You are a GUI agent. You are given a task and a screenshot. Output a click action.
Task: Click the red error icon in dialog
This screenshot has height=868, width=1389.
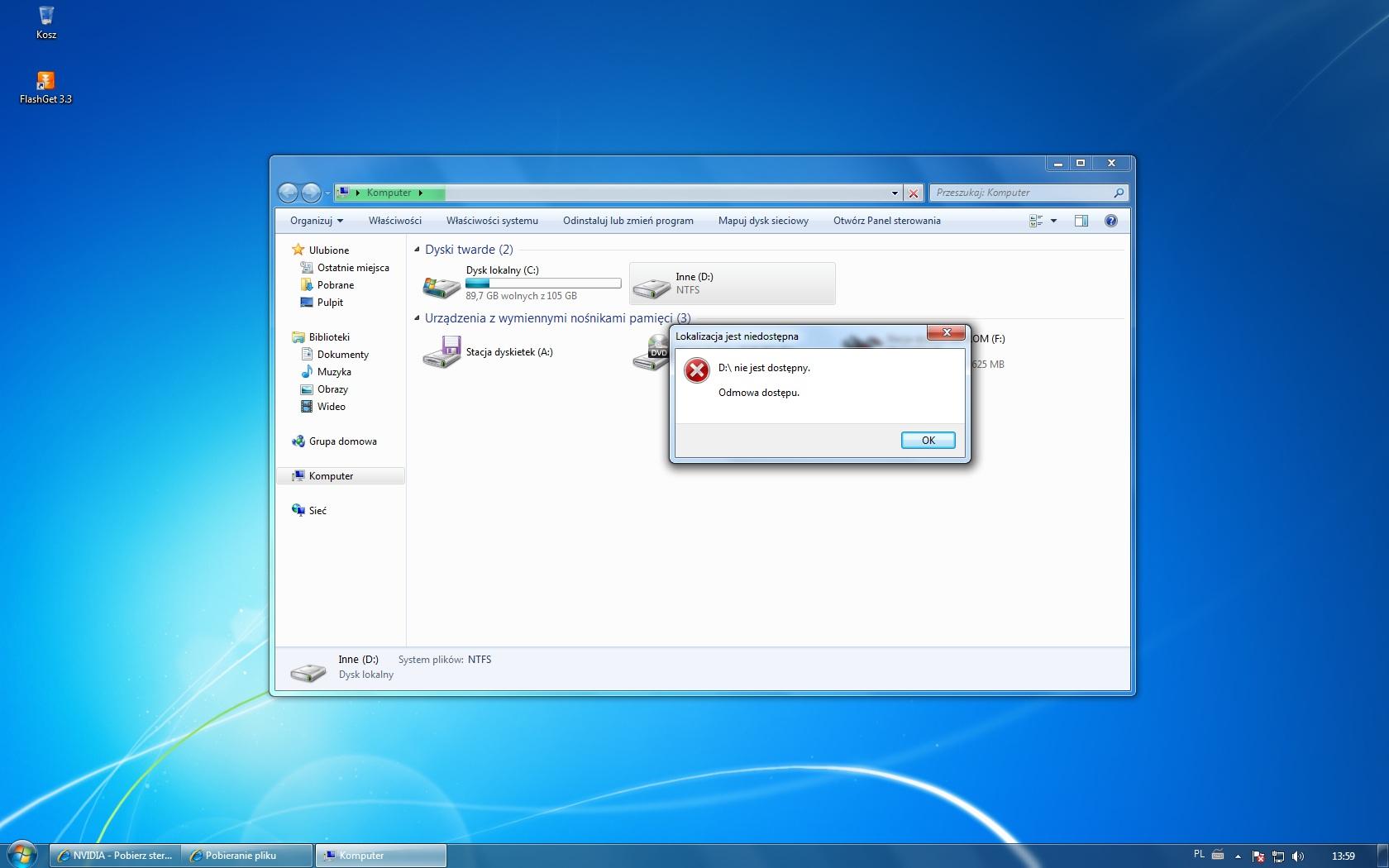(696, 370)
